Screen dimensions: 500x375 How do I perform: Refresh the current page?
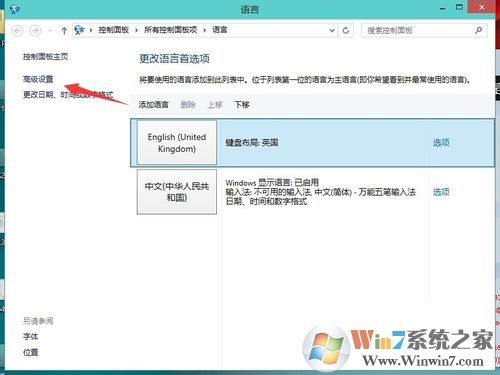pyautogui.click(x=346, y=30)
